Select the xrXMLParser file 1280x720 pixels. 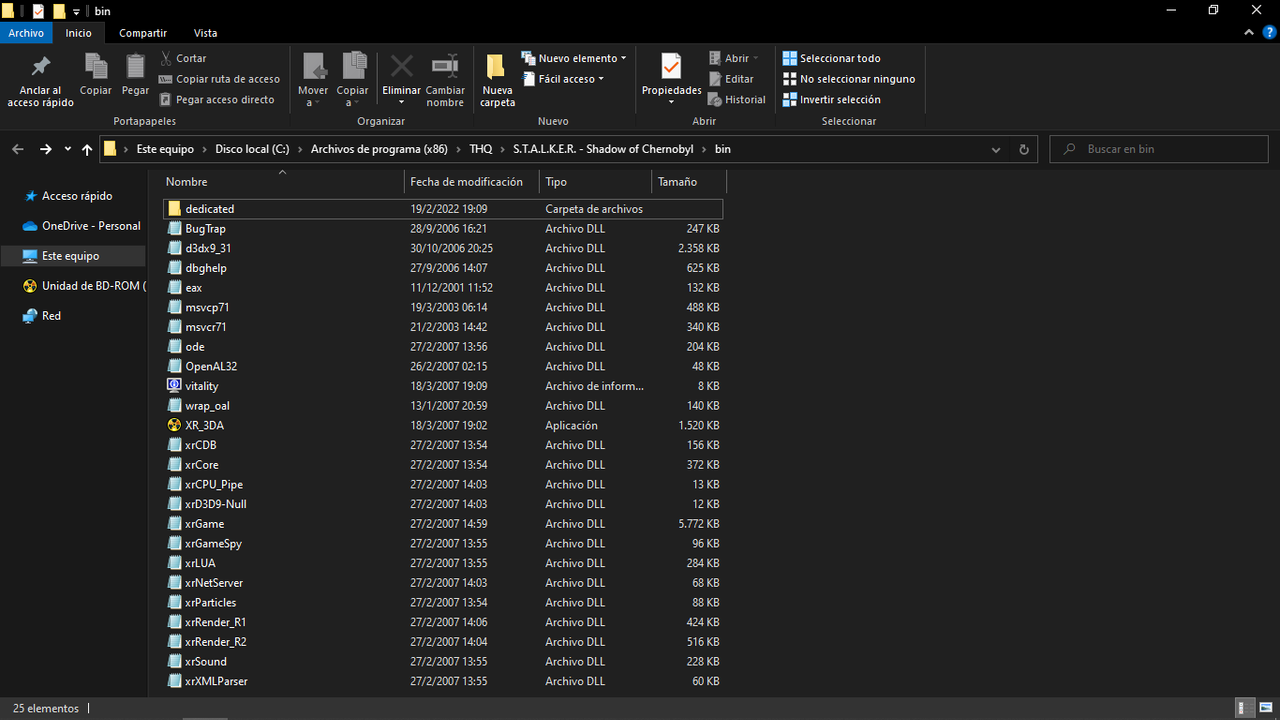pyautogui.click(x=442, y=681)
